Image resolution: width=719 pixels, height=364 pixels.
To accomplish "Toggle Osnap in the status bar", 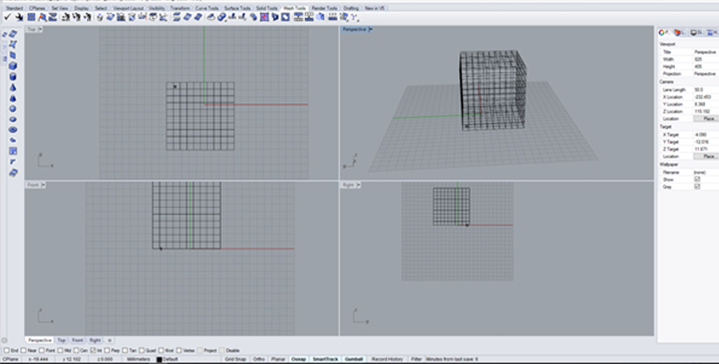I will tap(299, 359).
